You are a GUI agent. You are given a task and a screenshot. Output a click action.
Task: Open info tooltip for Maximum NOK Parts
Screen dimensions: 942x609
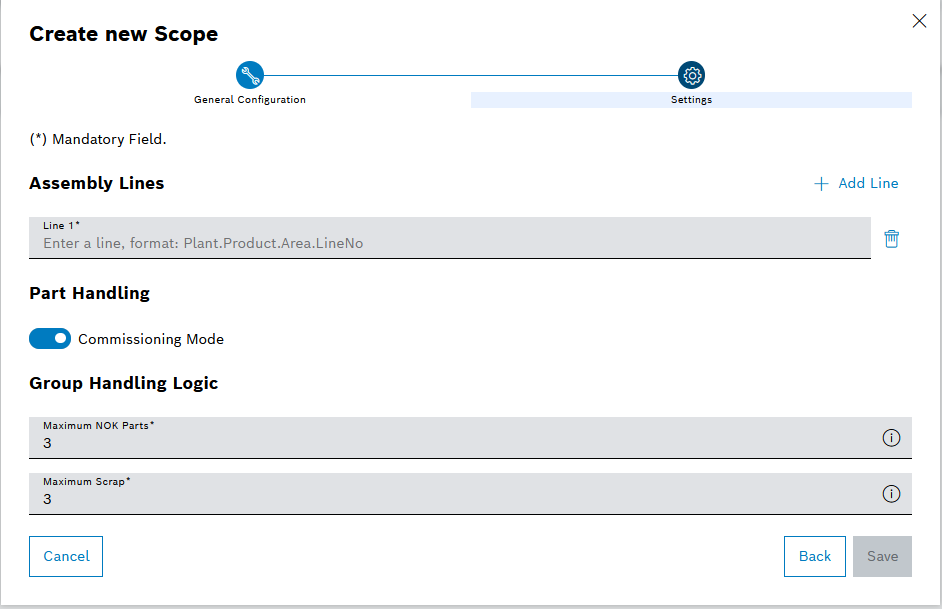[x=891, y=437]
